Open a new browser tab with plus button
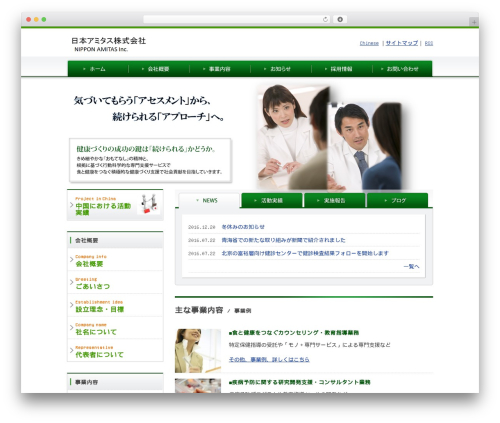 pos(474,22)
